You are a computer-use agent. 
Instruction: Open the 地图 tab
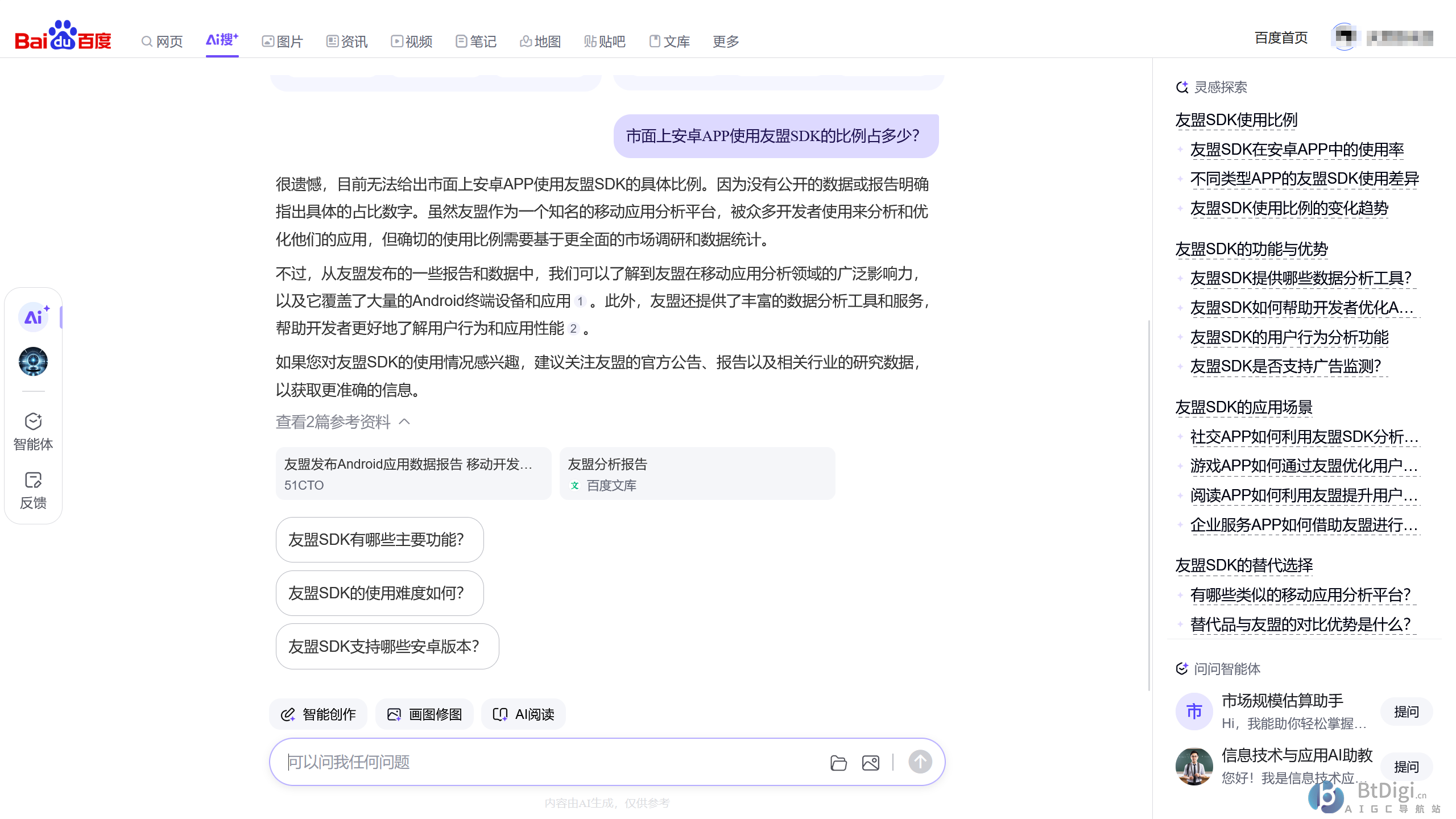pyautogui.click(x=540, y=42)
